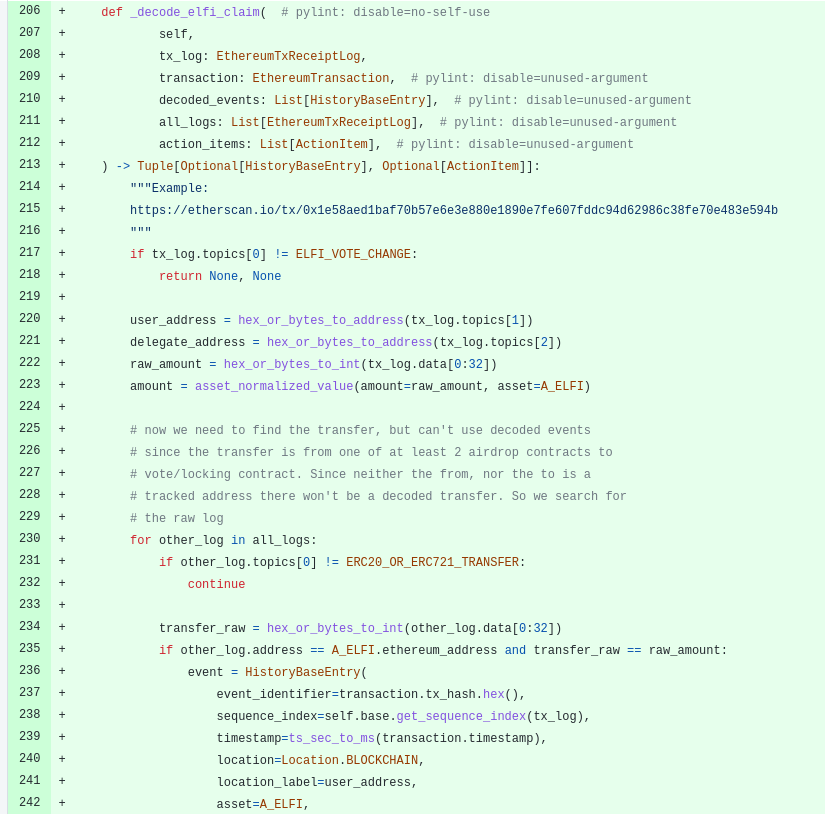Click line number 217

pos(29,253)
